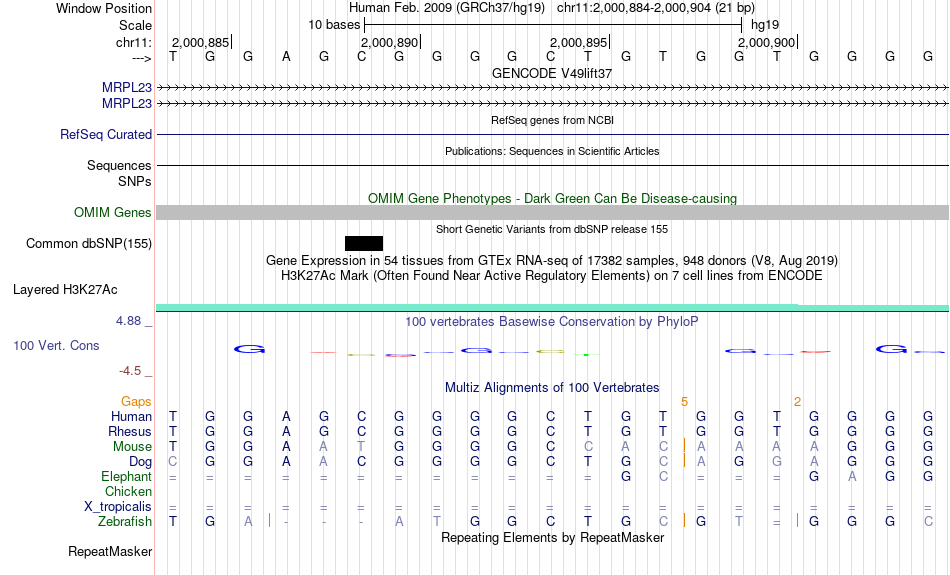Click the Zebrafish alignment row label
Image resolution: width=950 pixels, height=575 pixels.
125,522
